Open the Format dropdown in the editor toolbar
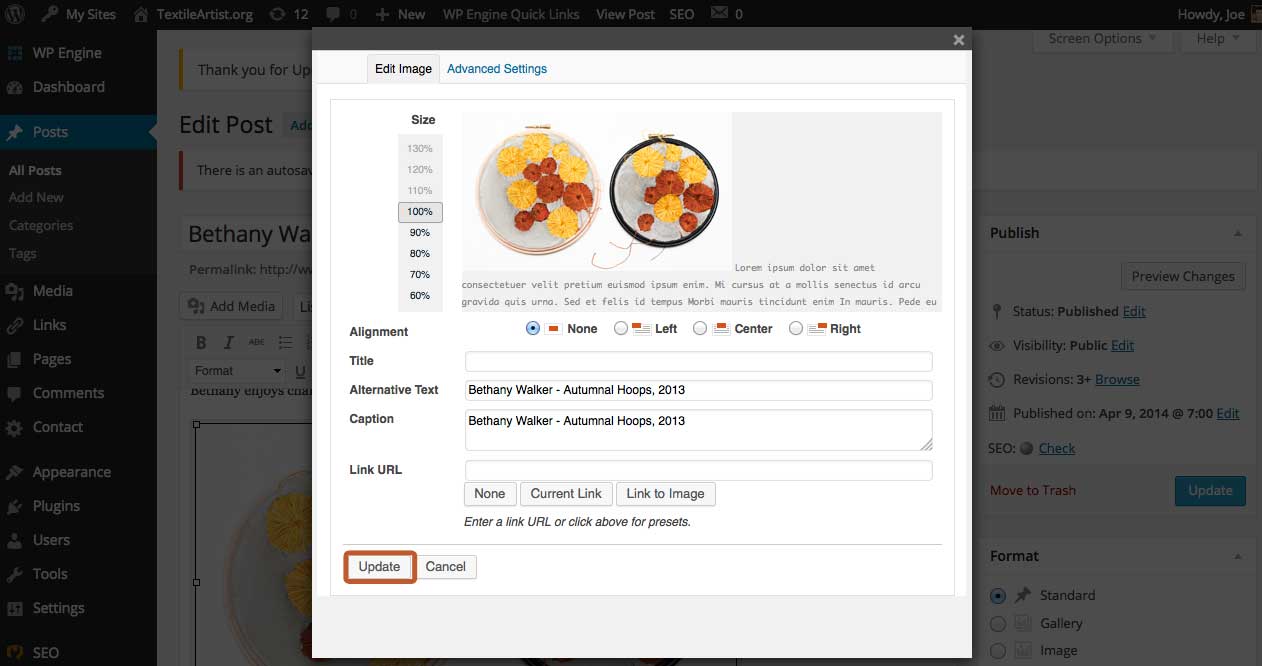Image resolution: width=1262 pixels, height=666 pixels. coord(236,371)
